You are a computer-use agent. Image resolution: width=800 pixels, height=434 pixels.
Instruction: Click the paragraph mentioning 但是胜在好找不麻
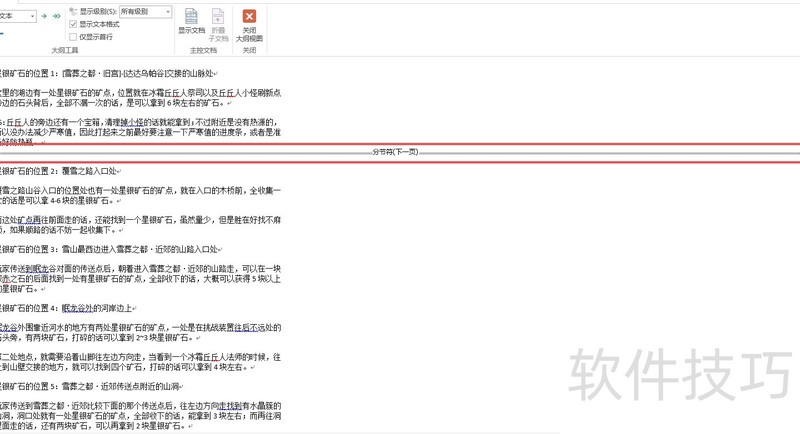point(140,225)
